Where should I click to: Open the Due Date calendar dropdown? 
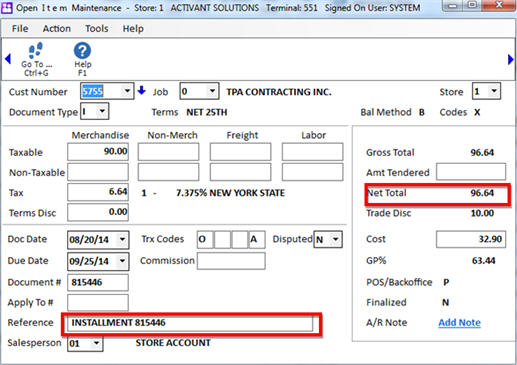pyautogui.click(x=122, y=261)
